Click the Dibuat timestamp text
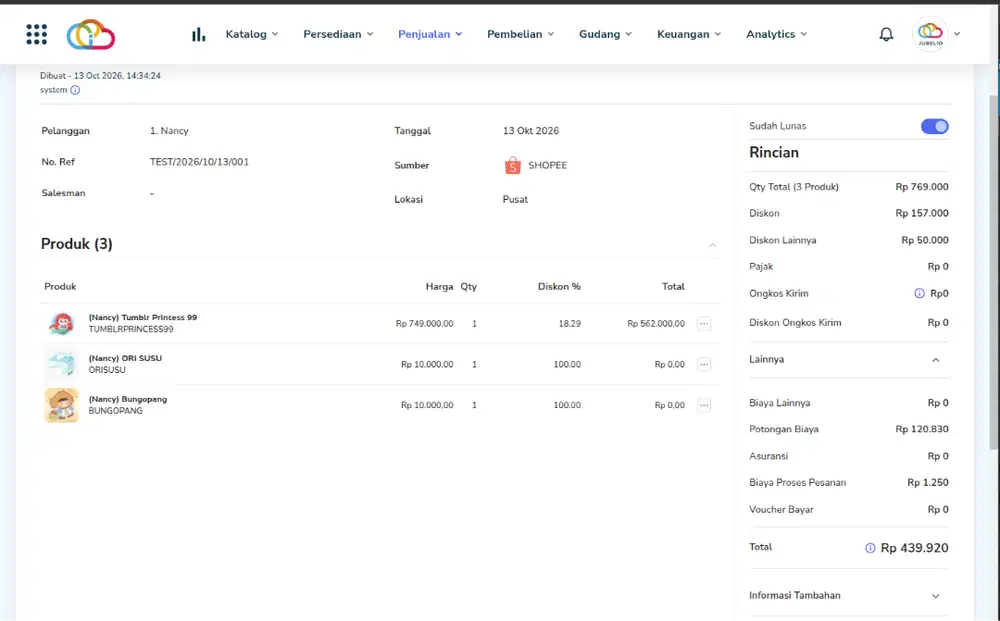Image resolution: width=1000 pixels, height=621 pixels. (100, 76)
